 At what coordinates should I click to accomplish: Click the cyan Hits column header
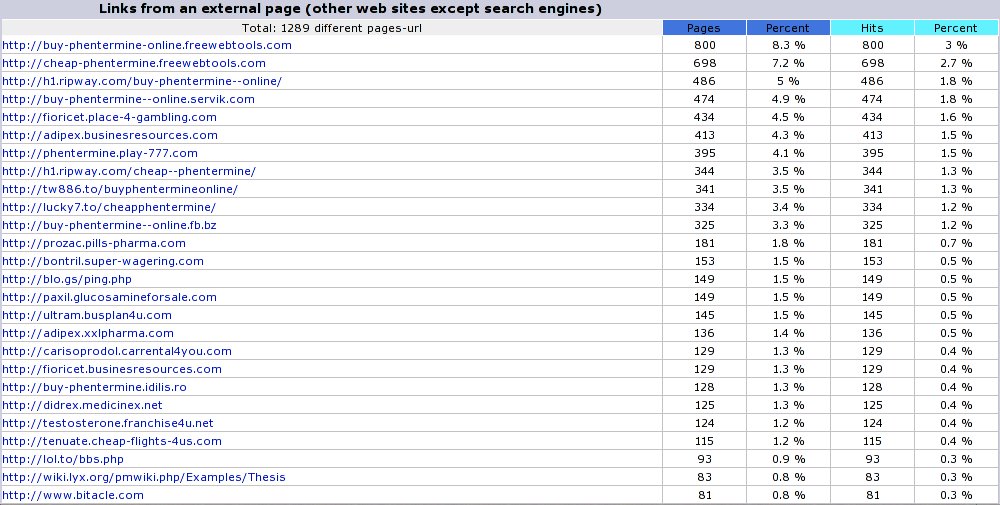click(x=872, y=27)
